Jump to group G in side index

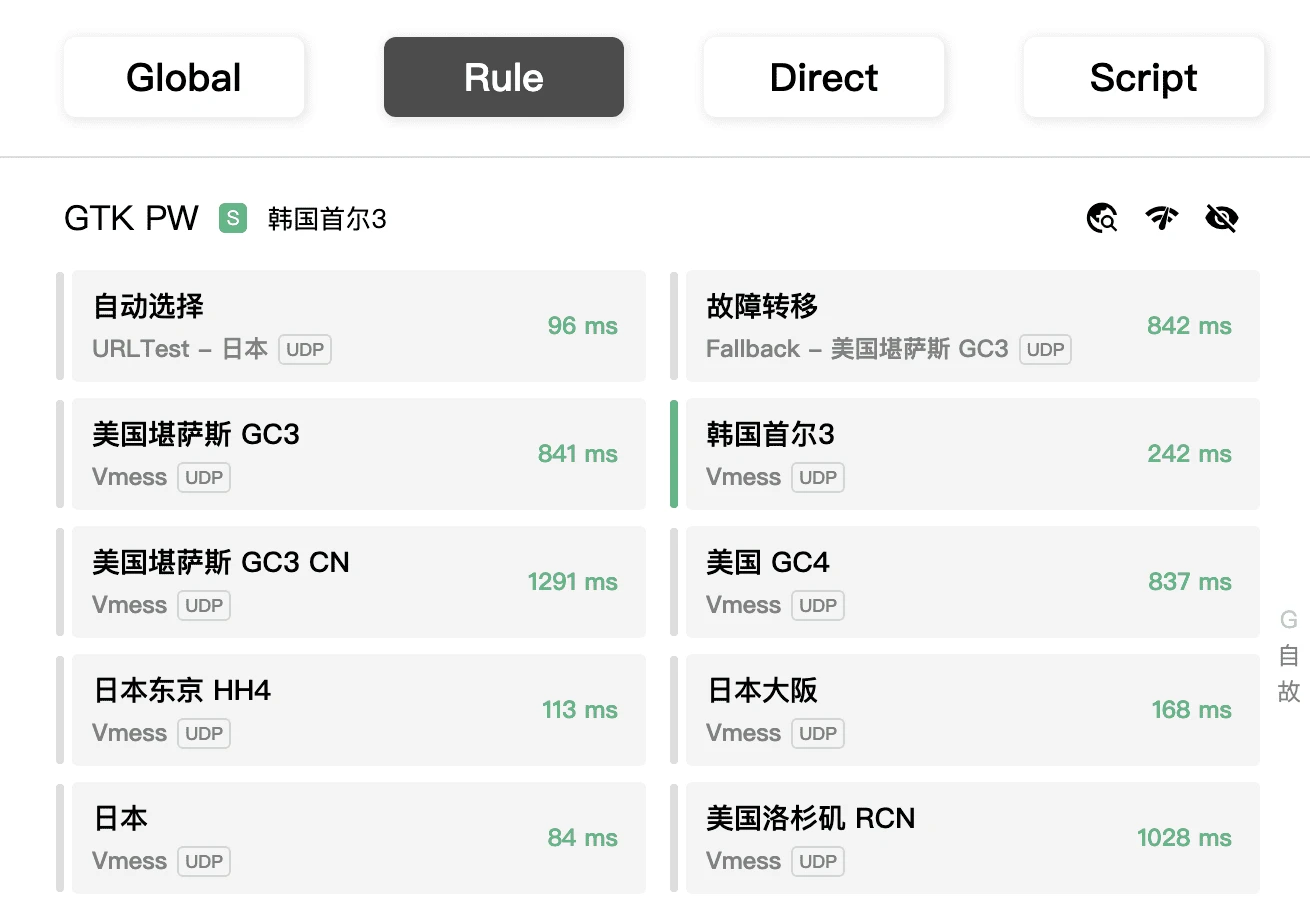[1289, 620]
